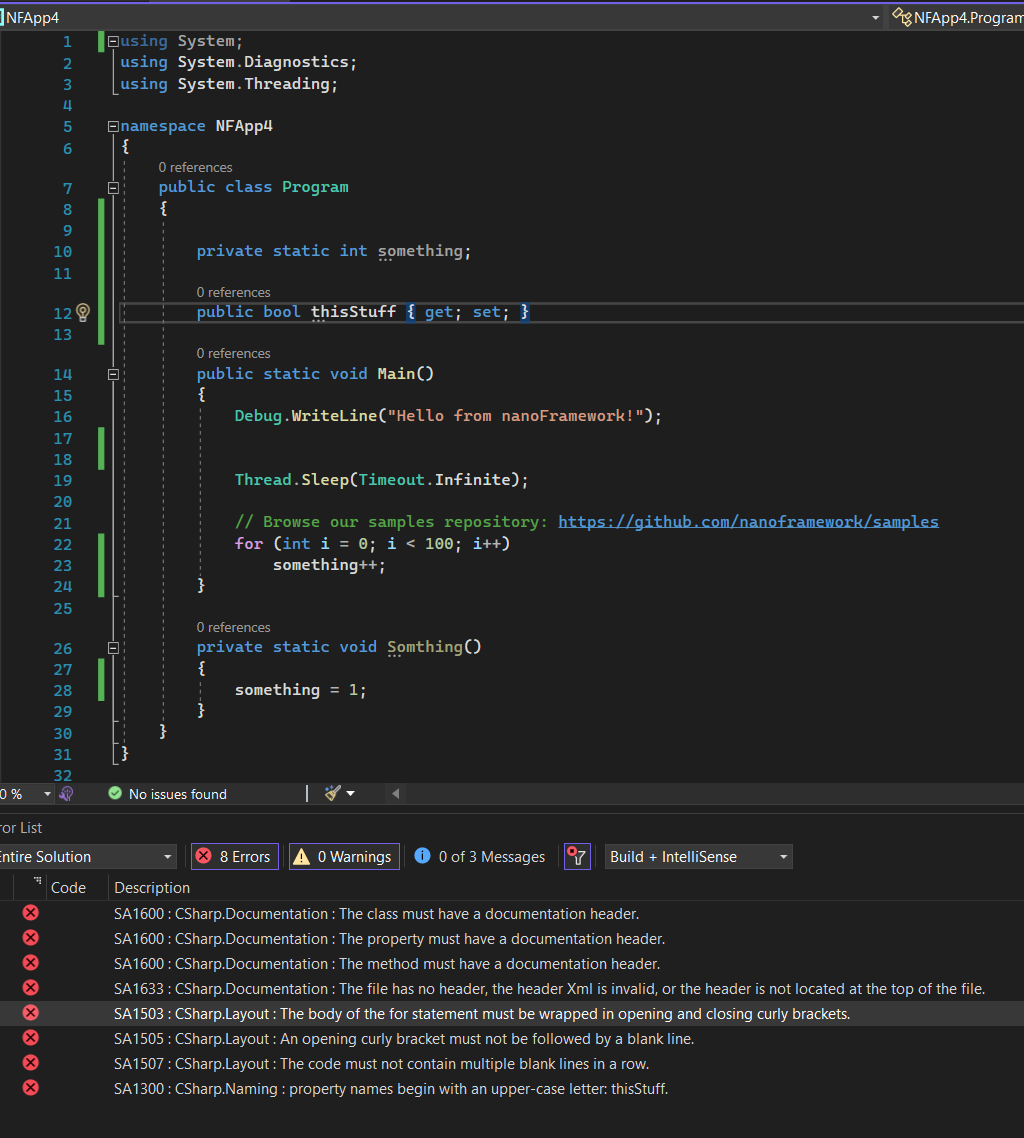1024x1138 pixels.
Task: Click the red error icon beside SA1300
Action: coord(29,1088)
